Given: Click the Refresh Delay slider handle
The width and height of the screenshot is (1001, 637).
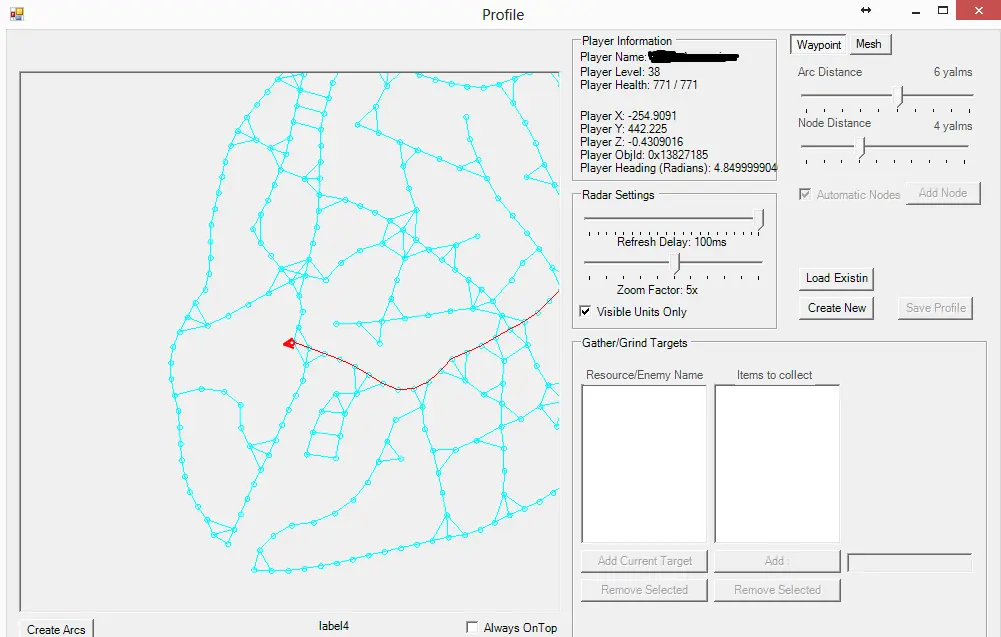Looking at the screenshot, I should point(760,219).
